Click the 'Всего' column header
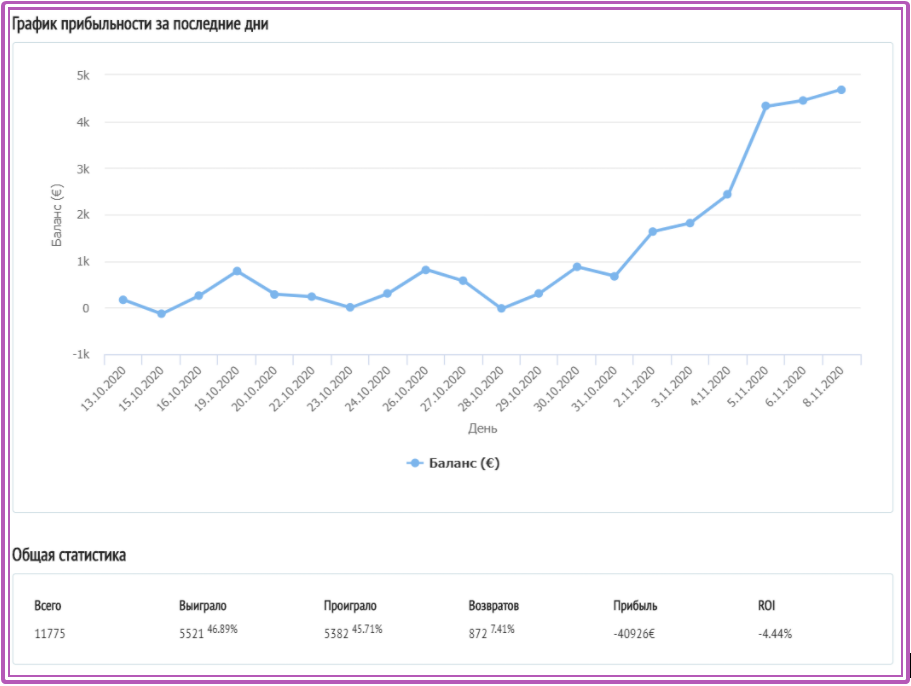Image resolution: width=911 pixels, height=686 pixels. point(48,606)
